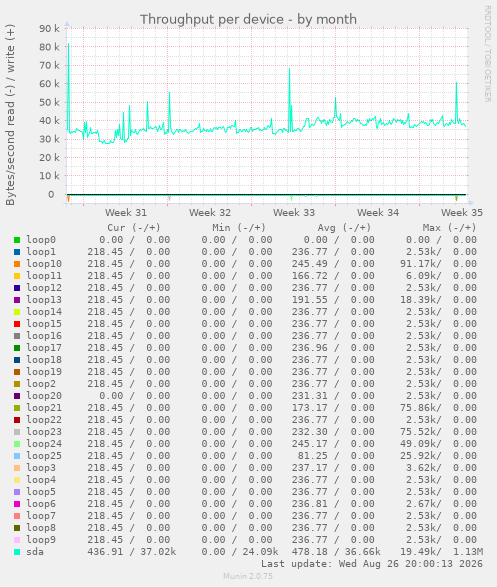Click the y-axis label 'Bytes/second read (-) / write (+)'
This screenshot has height=587, width=497.
coord(10,115)
